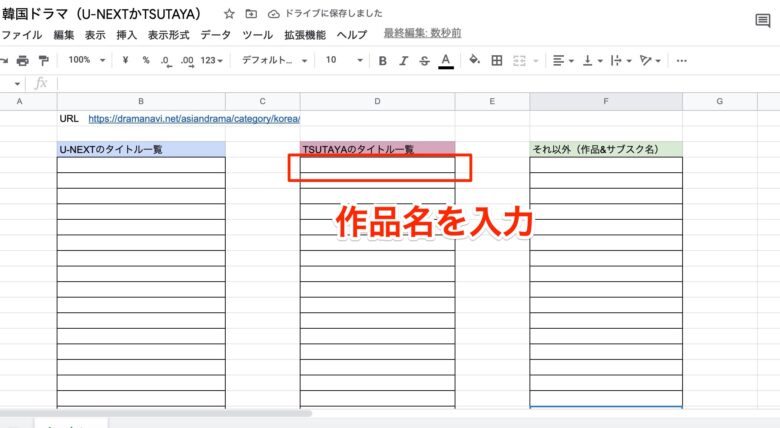The height and width of the screenshot is (428, 780).
Task: Select column G header
Action: pos(720,101)
